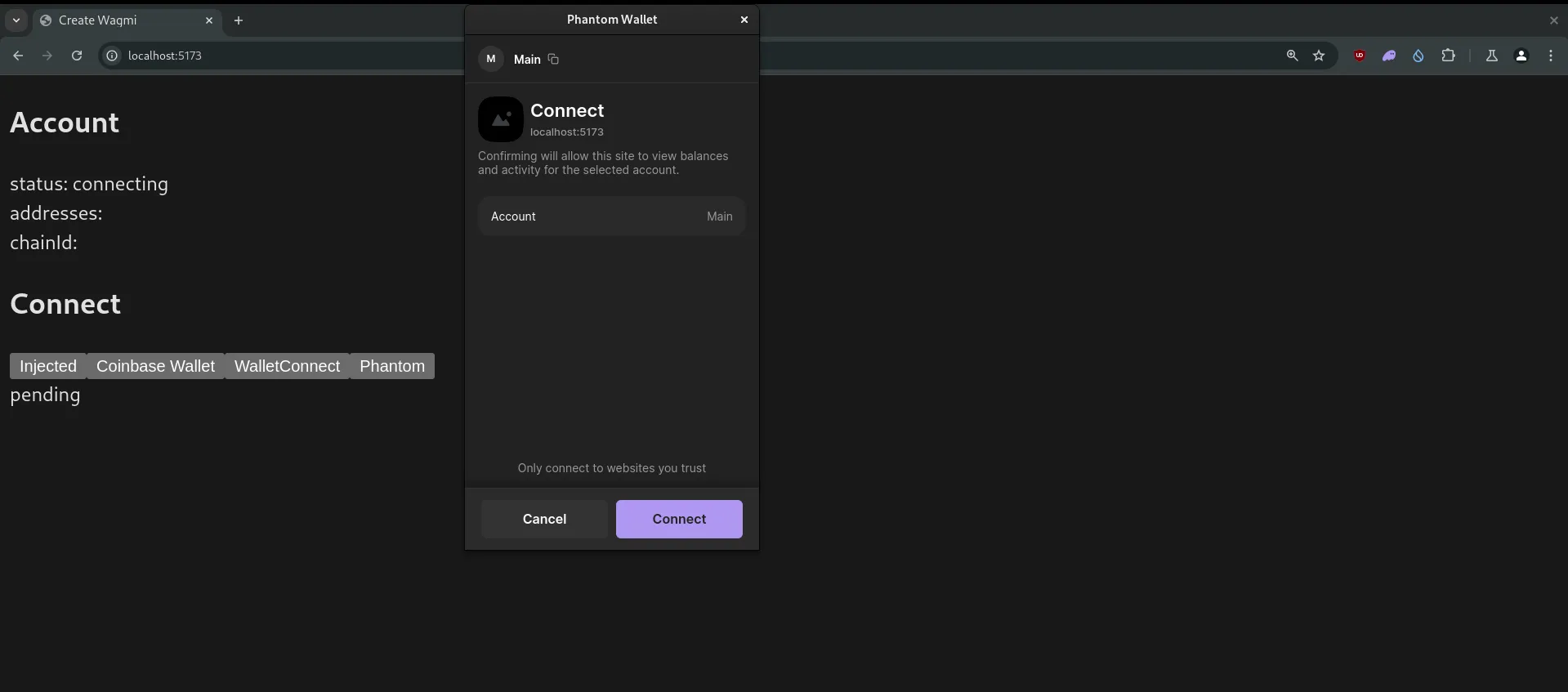Open the Phantom extension icon in toolbar

click(1389, 56)
